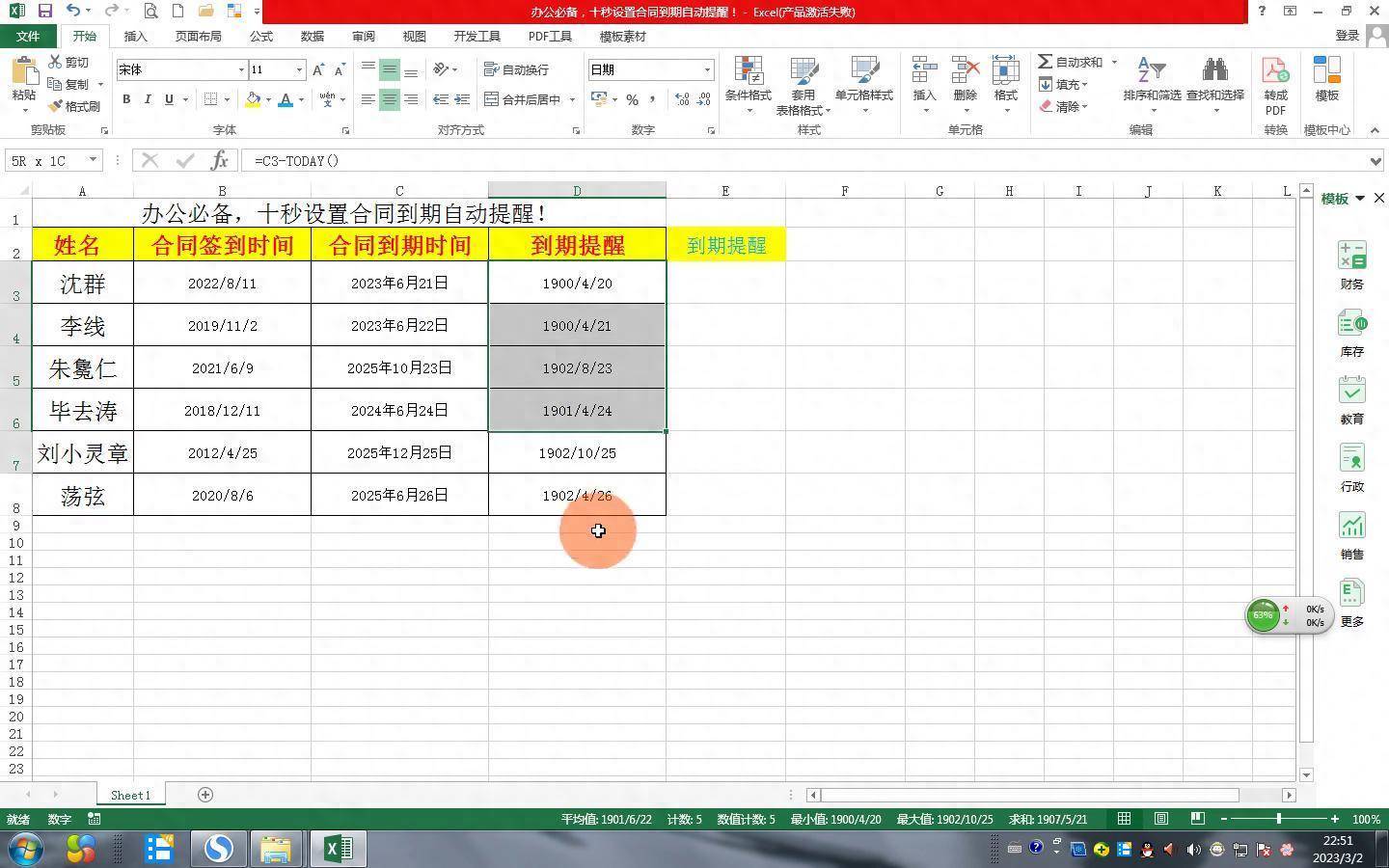Open the Sort and Filter tool
1389x868 pixels.
1152,71
